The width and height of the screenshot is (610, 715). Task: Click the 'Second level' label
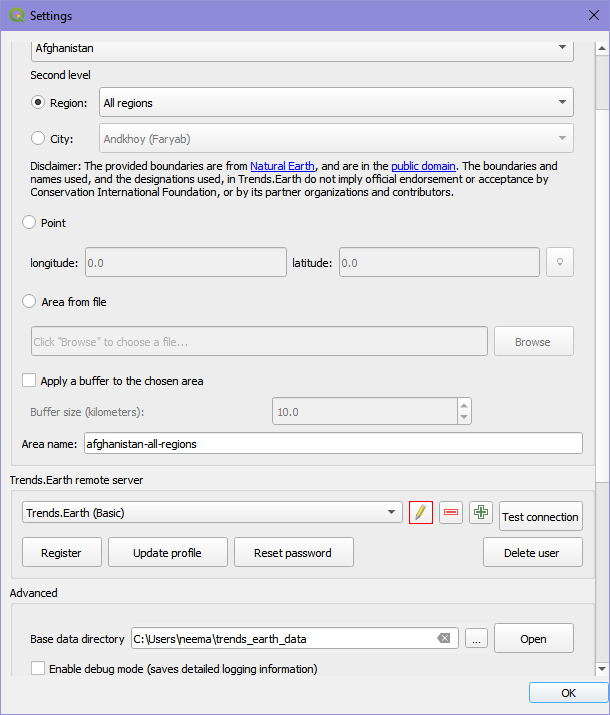[60, 75]
